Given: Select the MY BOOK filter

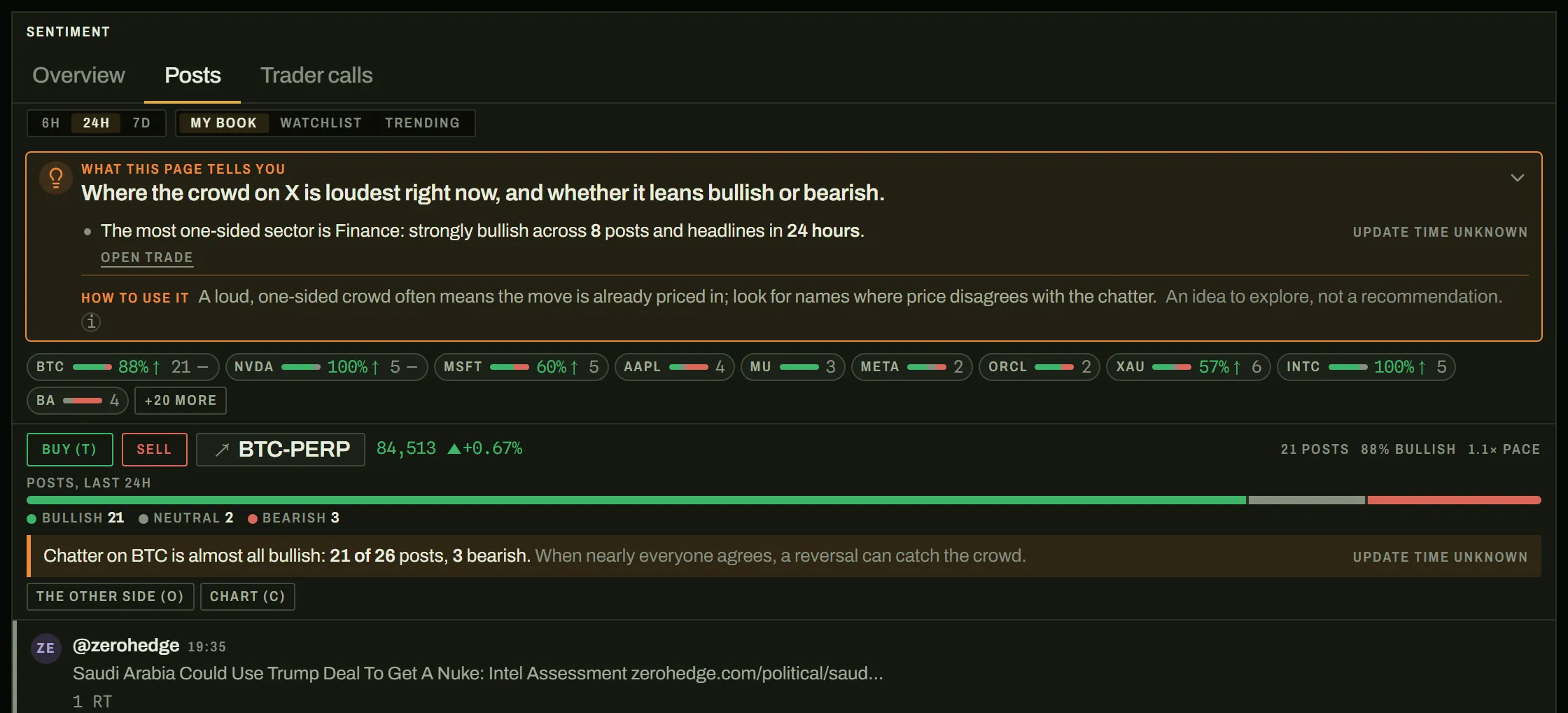Looking at the screenshot, I should (224, 123).
